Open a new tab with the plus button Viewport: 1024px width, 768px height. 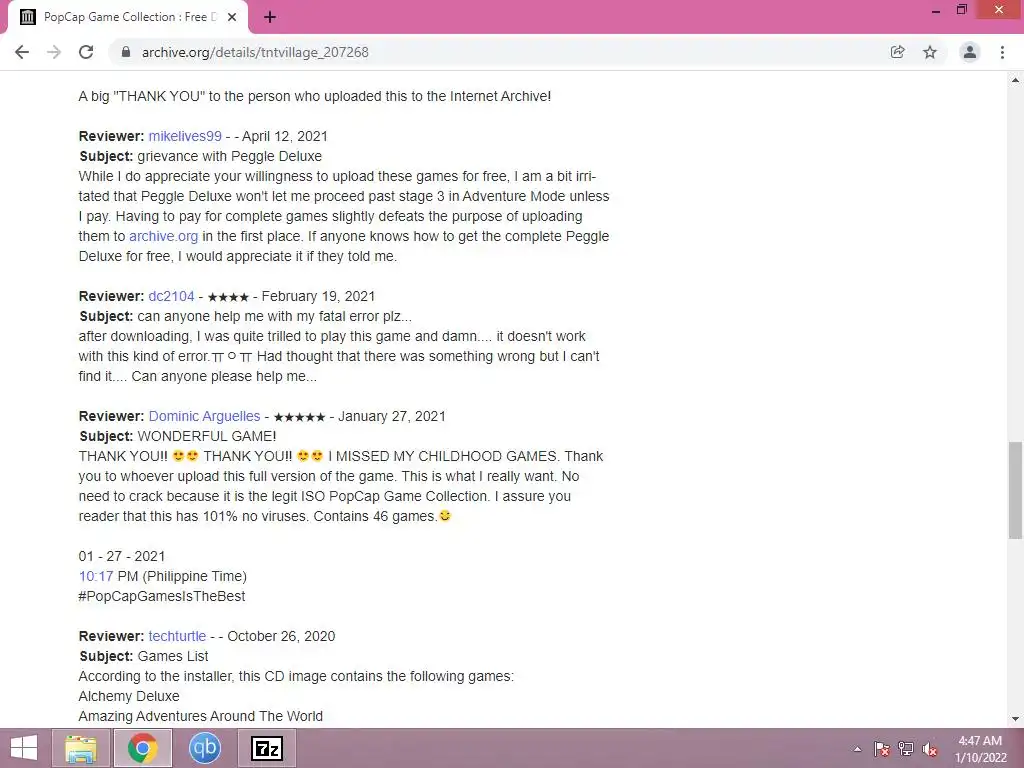(x=270, y=18)
